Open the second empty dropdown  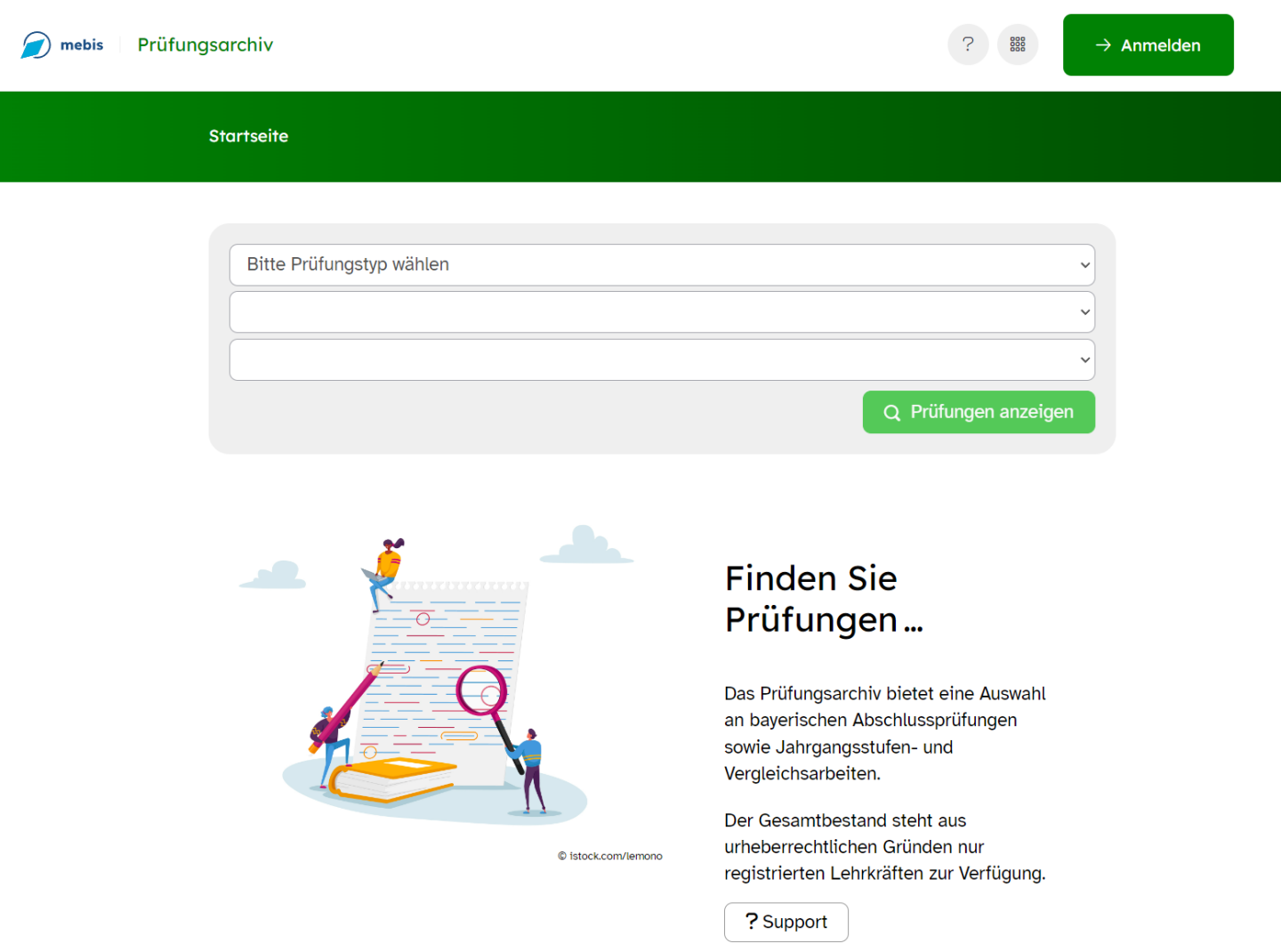click(662, 312)
